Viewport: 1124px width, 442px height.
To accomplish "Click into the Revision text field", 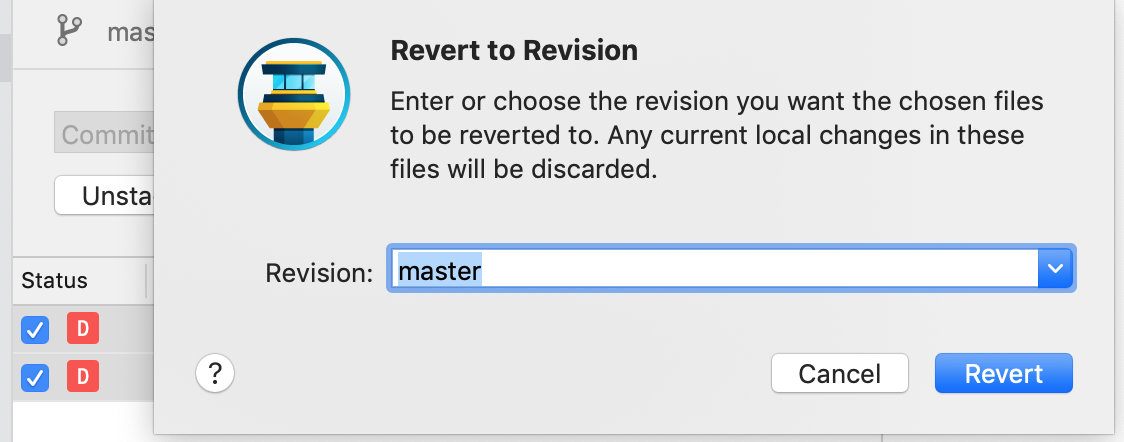I will click(710, 269).
